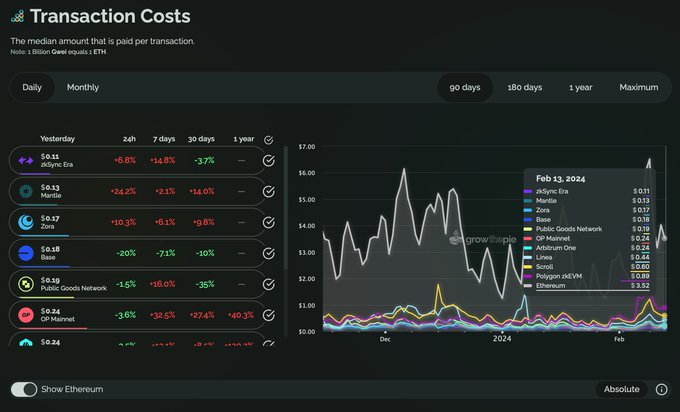Click the chain list vertical scrollbar
Viewport: 680px width, 412px height.
pyautogui.click(x=286, y=208)
